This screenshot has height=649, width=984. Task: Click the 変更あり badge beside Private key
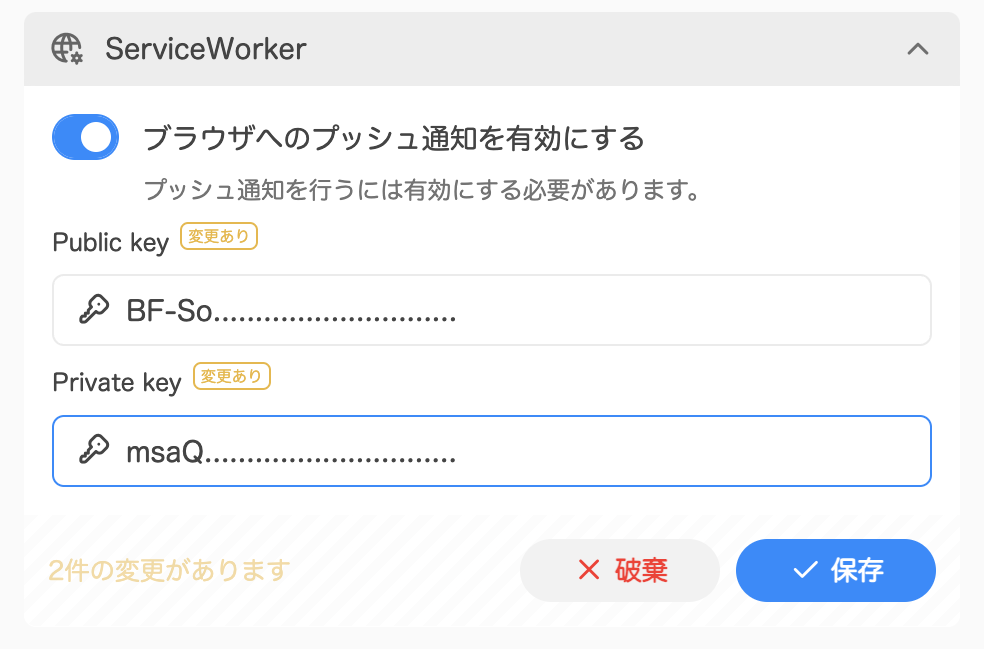[232, 376]
